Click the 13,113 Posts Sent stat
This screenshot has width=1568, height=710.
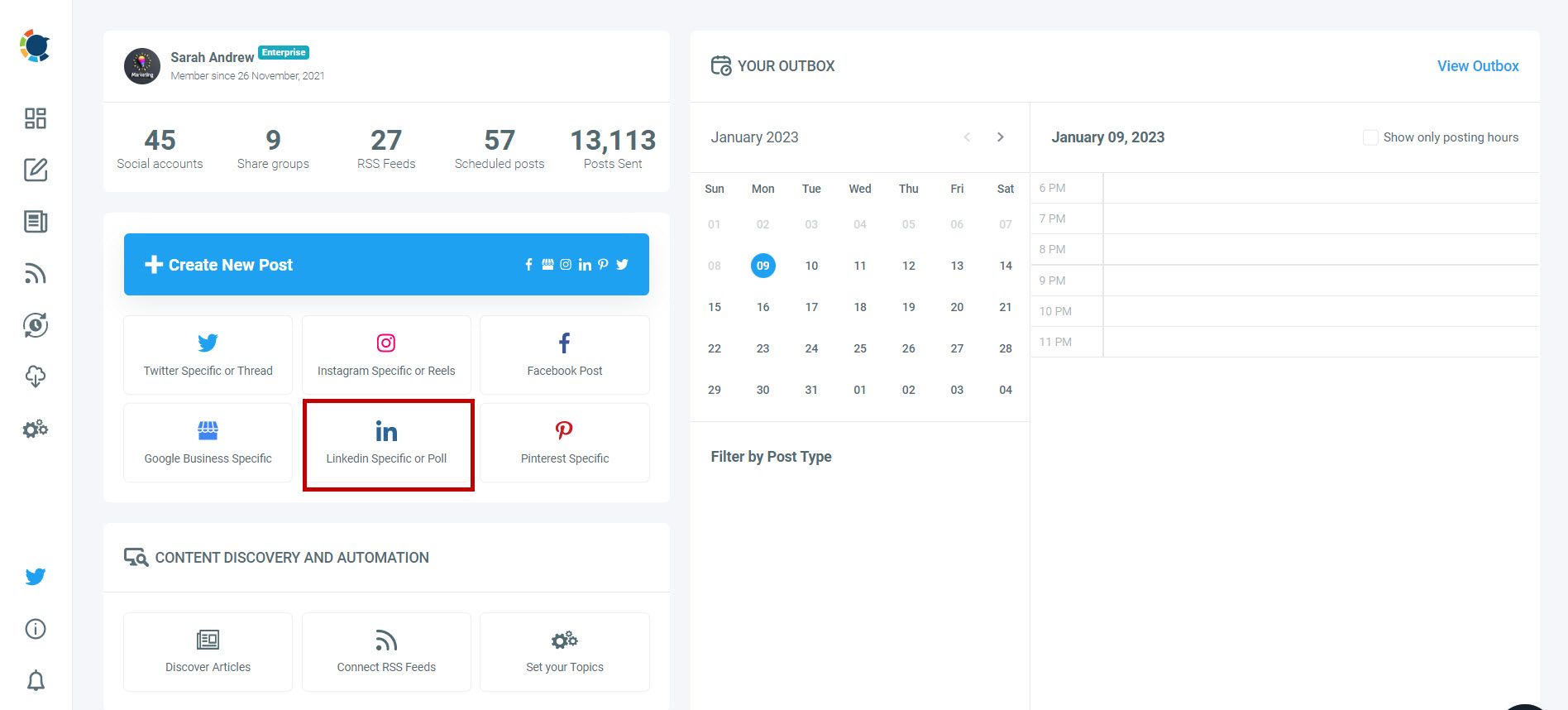[x=613, y=148]
